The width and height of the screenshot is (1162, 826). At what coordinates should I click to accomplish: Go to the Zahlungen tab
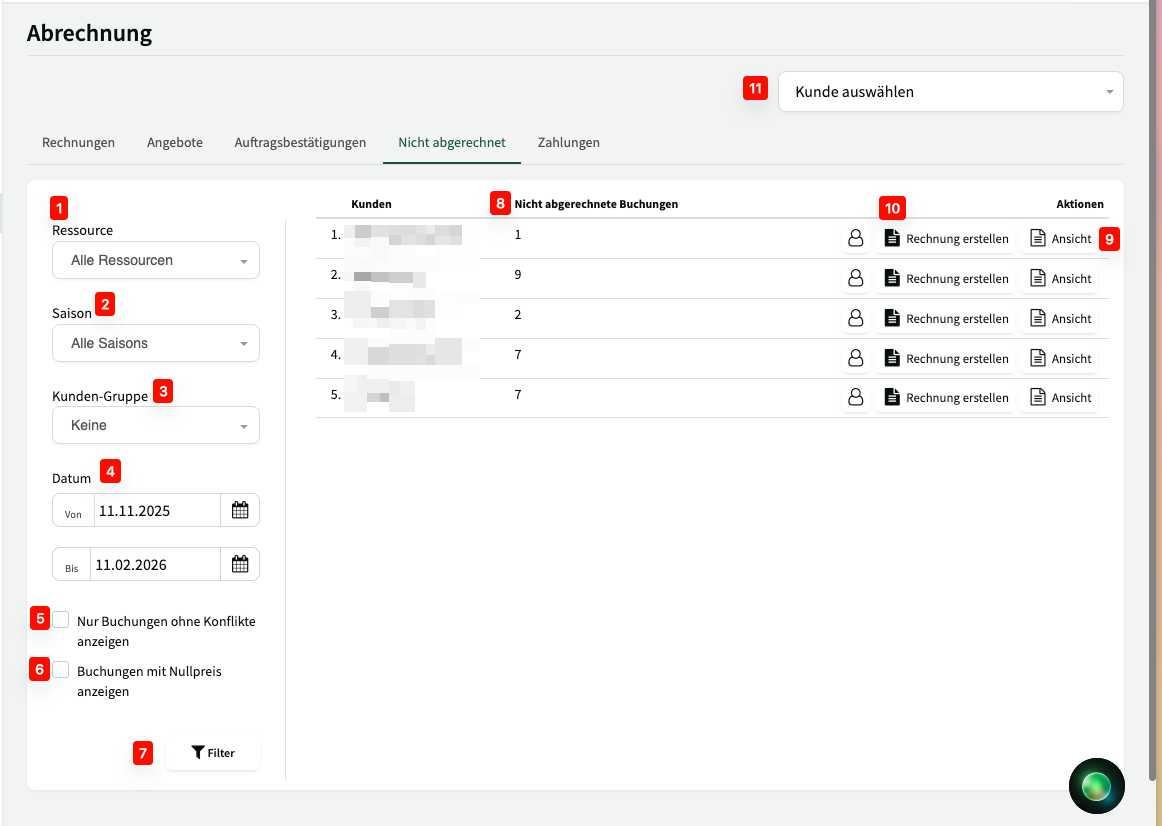pos(568,142)
